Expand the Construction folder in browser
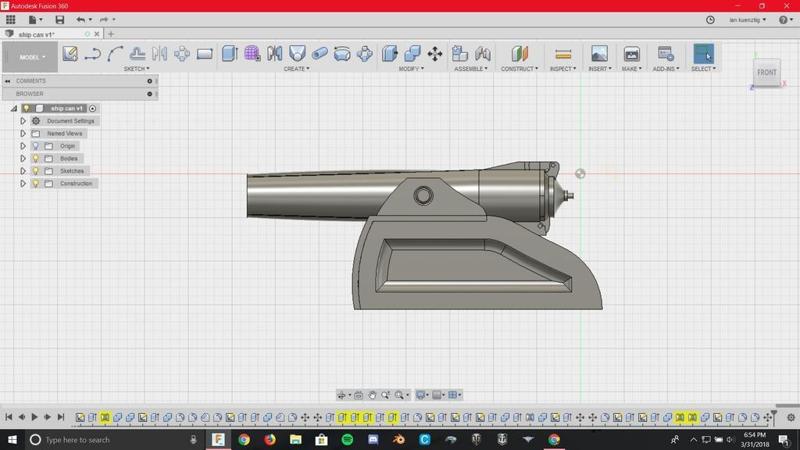The image size is (800, 450). 23,184
